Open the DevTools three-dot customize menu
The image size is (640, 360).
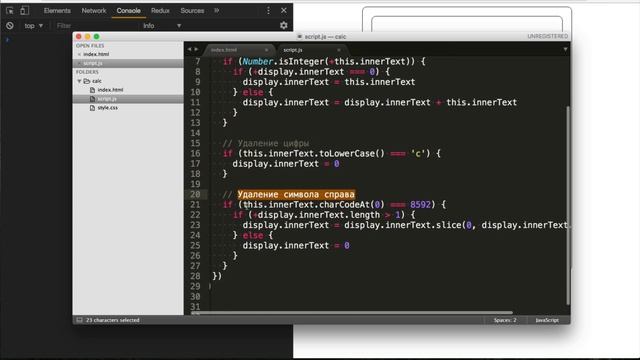pos(268,11)
